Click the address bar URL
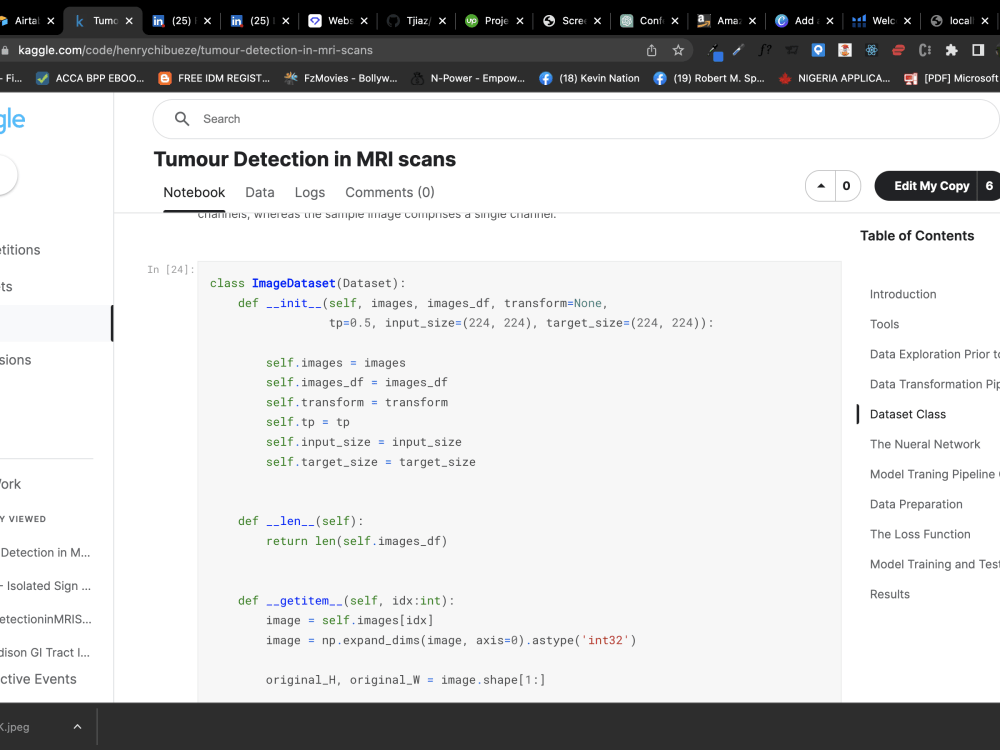This screenshot has height=750, width=1000. [195, 50]
